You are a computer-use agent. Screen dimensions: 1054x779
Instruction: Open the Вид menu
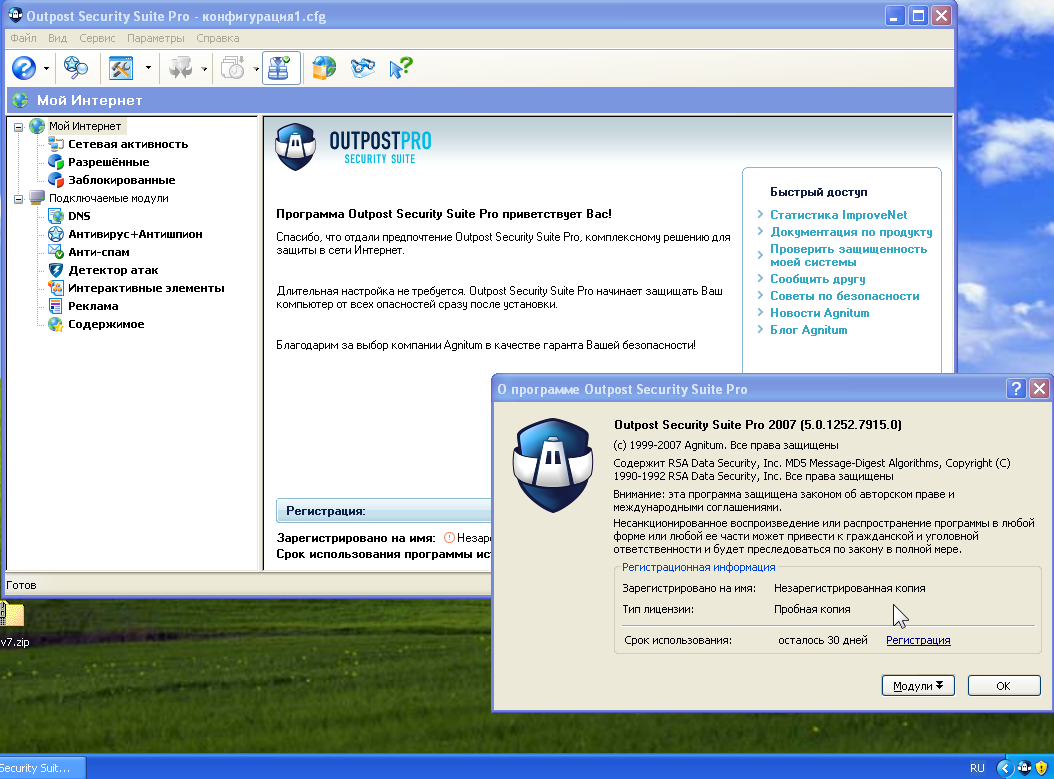[x=57, y=38]
